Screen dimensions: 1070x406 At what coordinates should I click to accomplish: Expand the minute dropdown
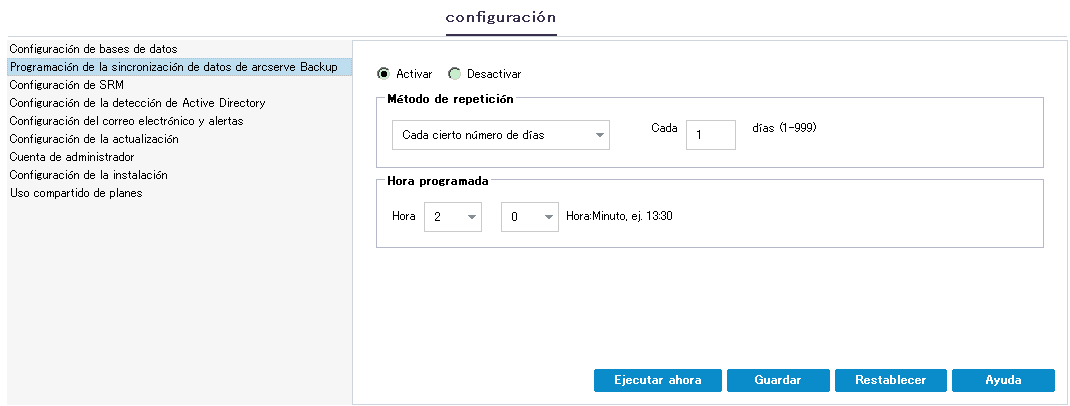529,216
